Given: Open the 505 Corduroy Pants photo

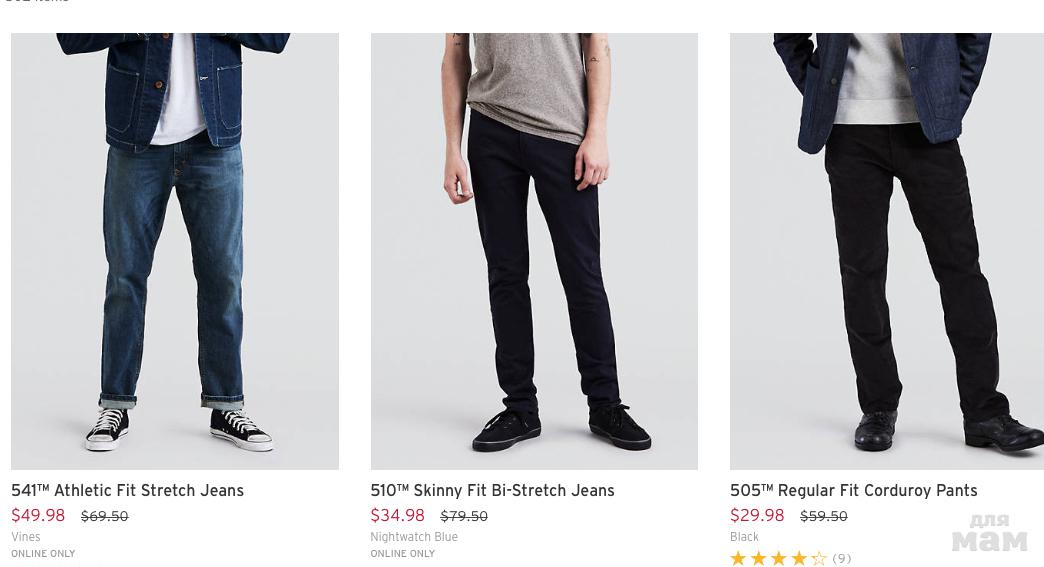Looking at the screenshot, I should pyautogui.click(x=886, y=250).
